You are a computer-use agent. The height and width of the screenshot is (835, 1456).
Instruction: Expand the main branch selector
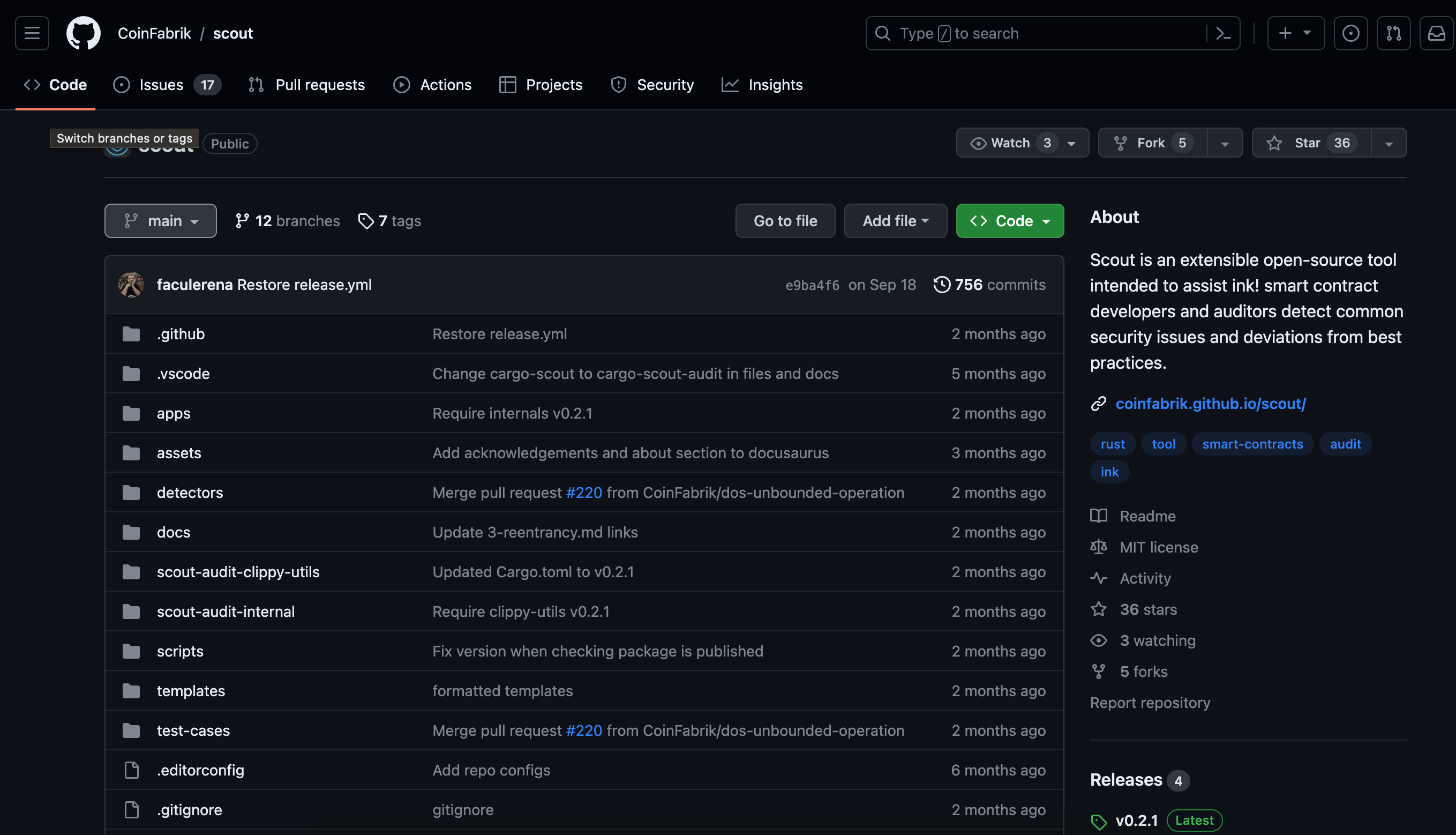click(161, 221)
